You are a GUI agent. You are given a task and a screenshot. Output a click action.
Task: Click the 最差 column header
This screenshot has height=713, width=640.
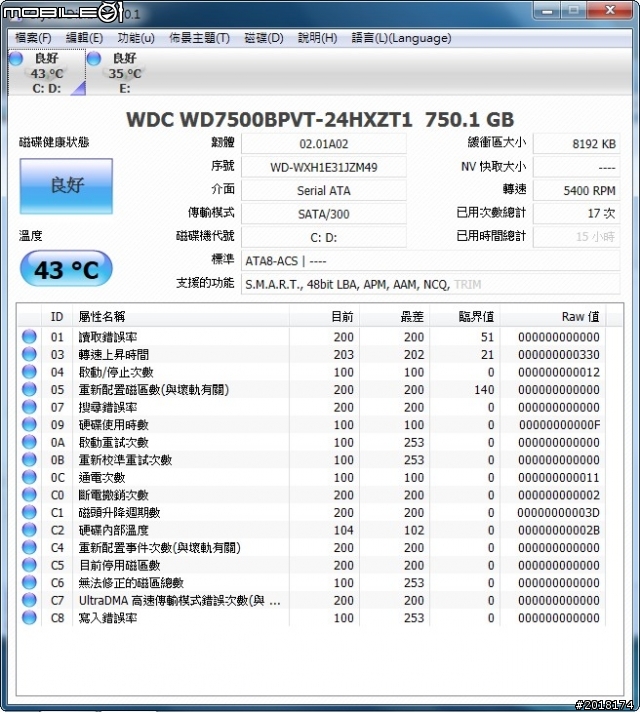click(394, 316)
